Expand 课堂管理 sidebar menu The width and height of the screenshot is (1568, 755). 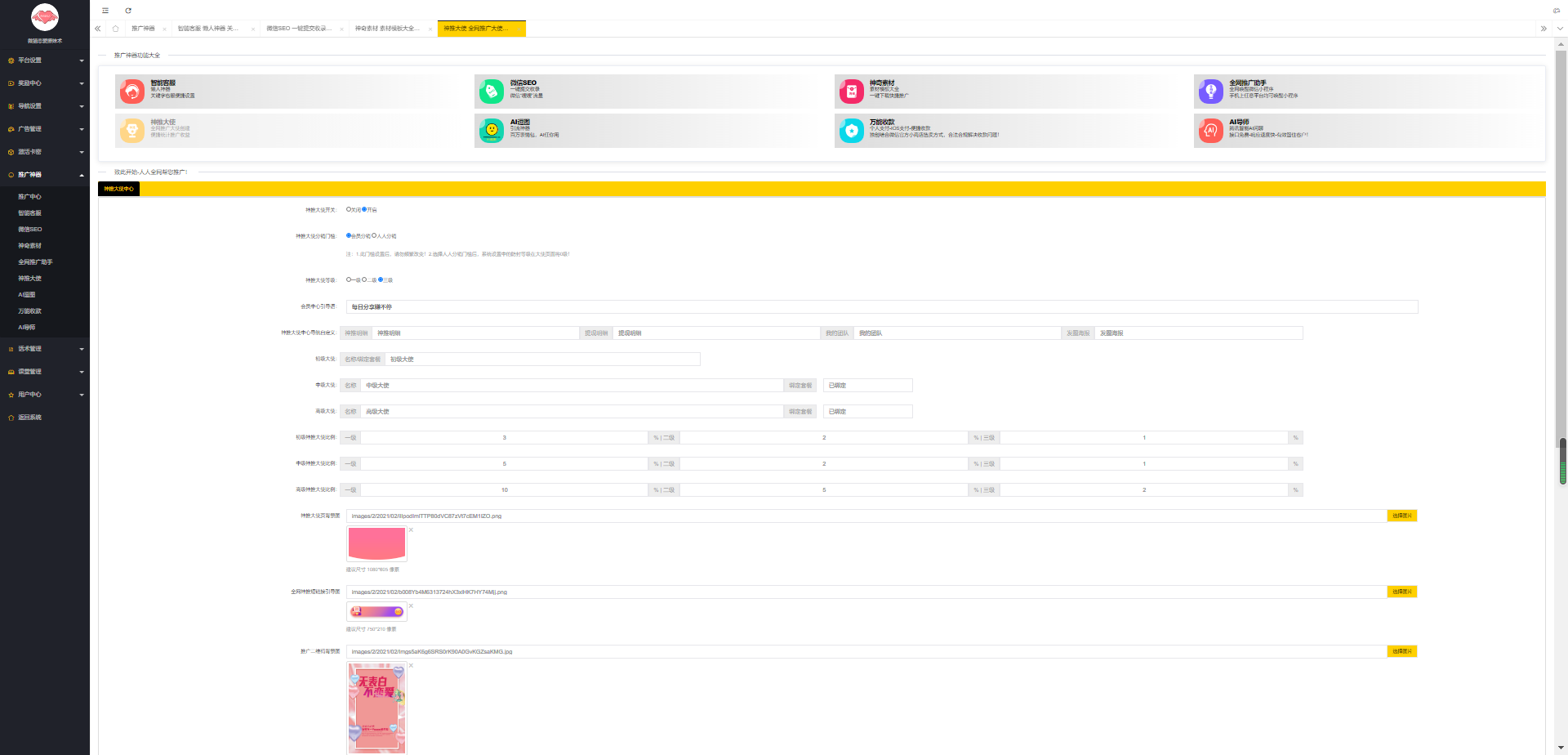[82, 372]
